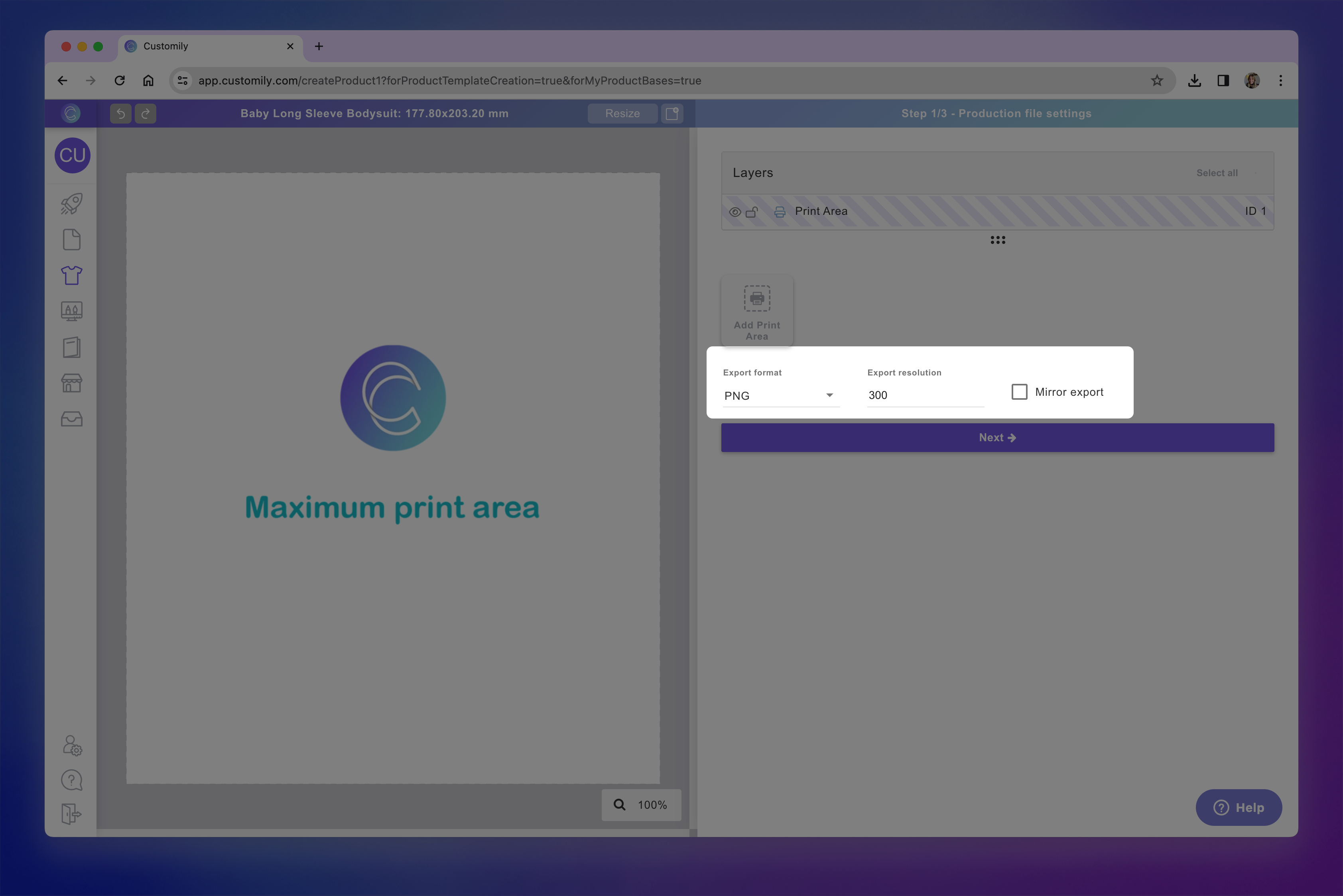Click the store icon in sidebar

pyautogui.click(x=71, y=383)
